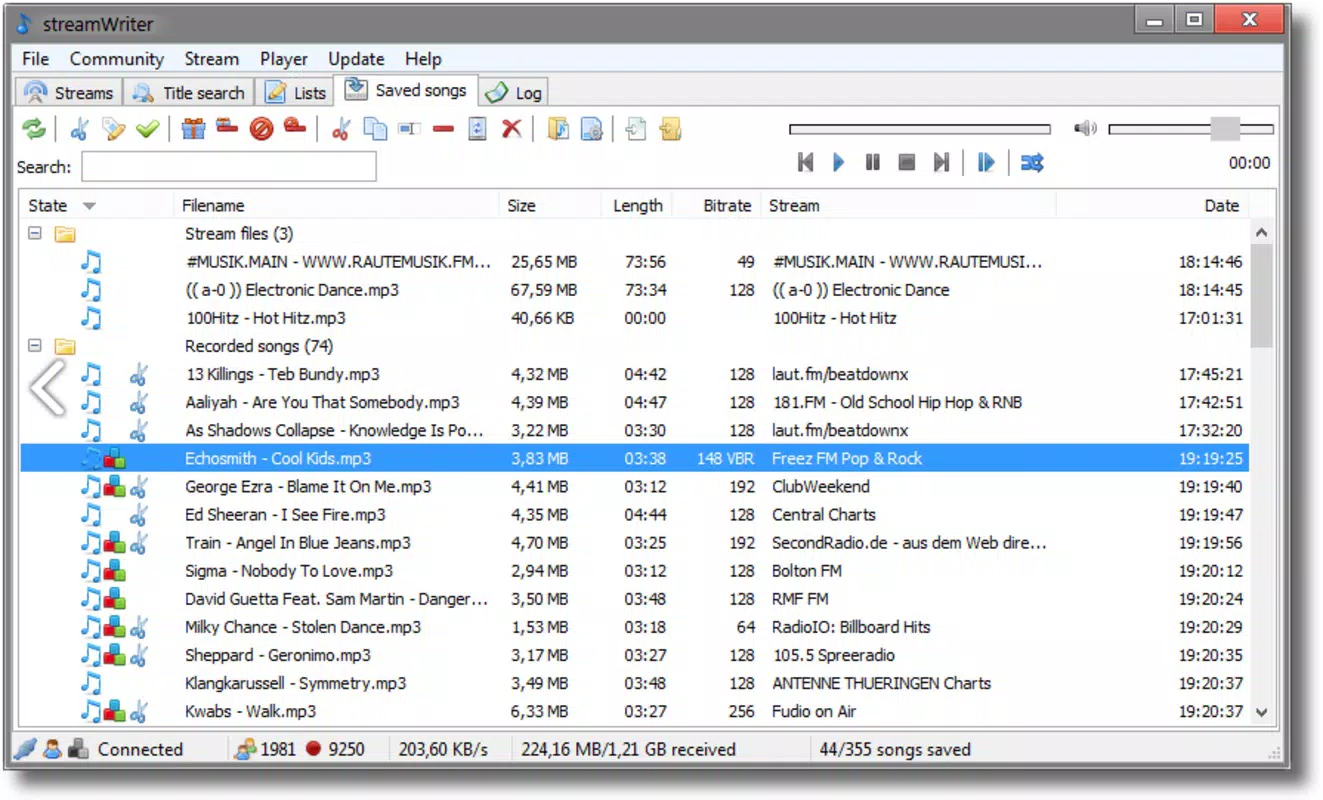Click the green refresh arrows icon
Screen dimensions: 1323x800
point(34,129)
